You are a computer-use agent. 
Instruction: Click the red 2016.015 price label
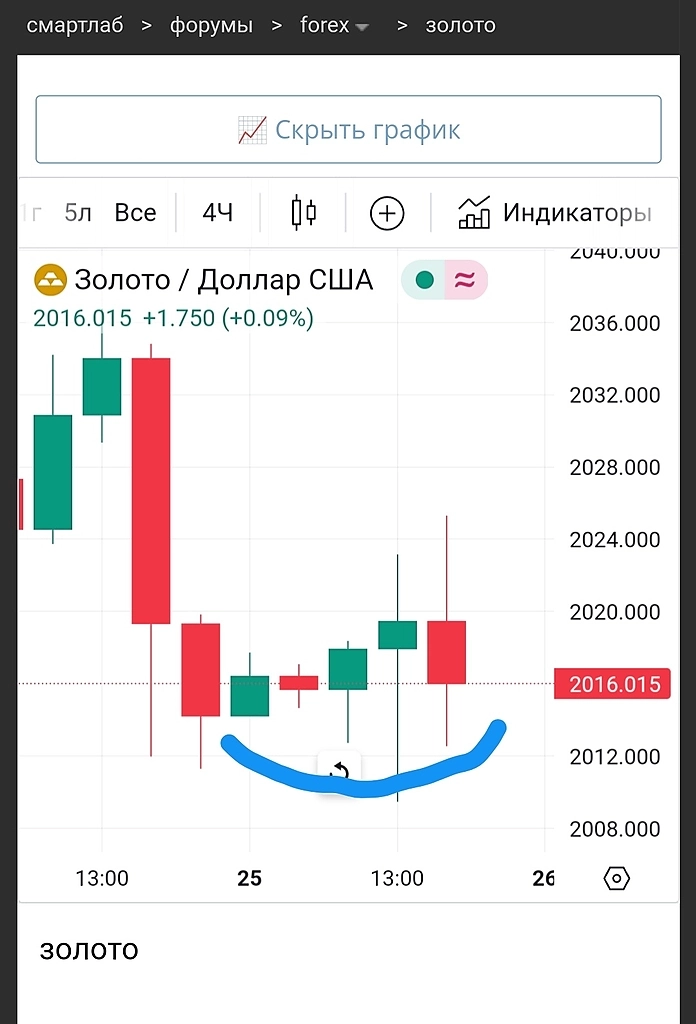(613, 685)
